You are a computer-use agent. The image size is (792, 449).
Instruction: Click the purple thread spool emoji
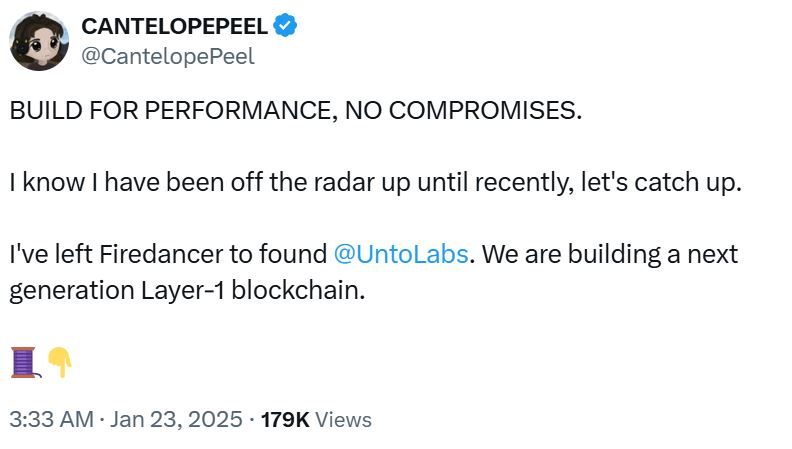click(25, 362)
